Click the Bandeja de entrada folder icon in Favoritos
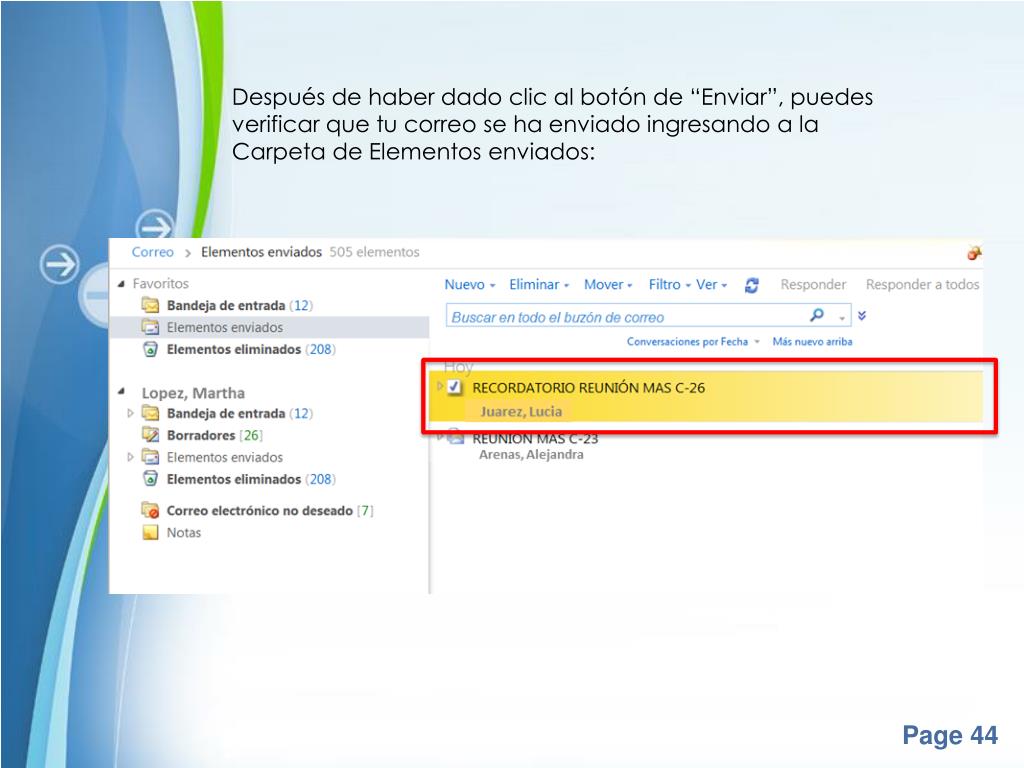Image resolution: width=1024 pixels, height=768 pixels. coord(150,305)
